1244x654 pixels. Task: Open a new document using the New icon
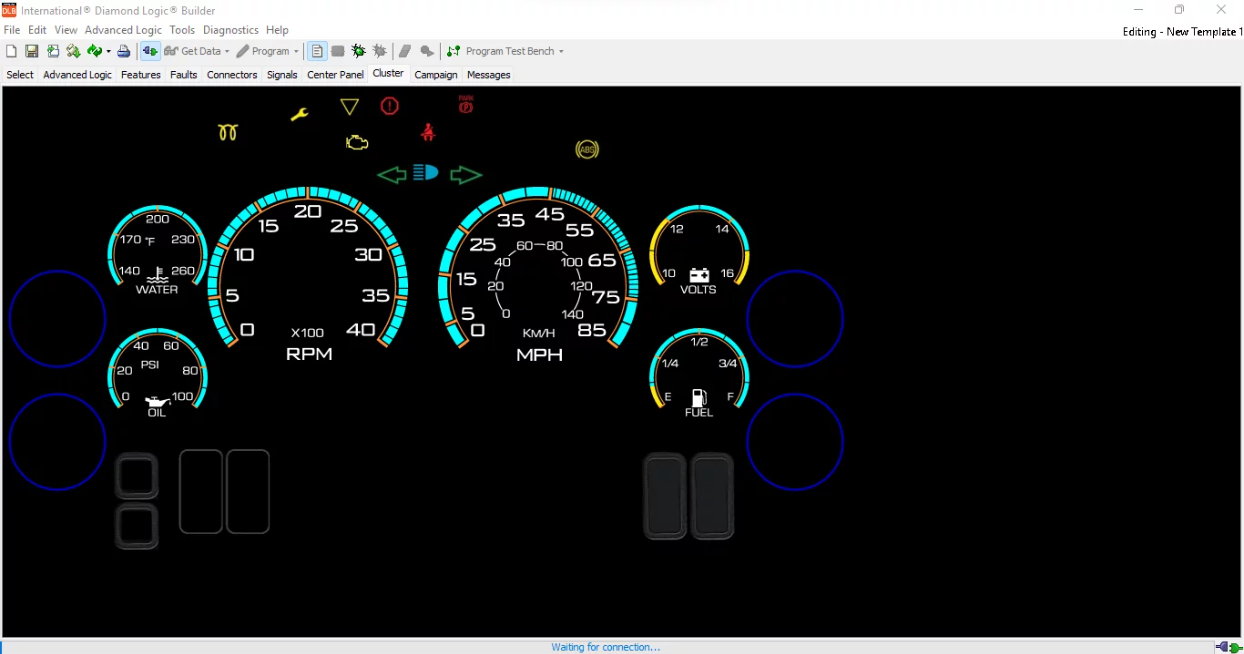point(11,50)
